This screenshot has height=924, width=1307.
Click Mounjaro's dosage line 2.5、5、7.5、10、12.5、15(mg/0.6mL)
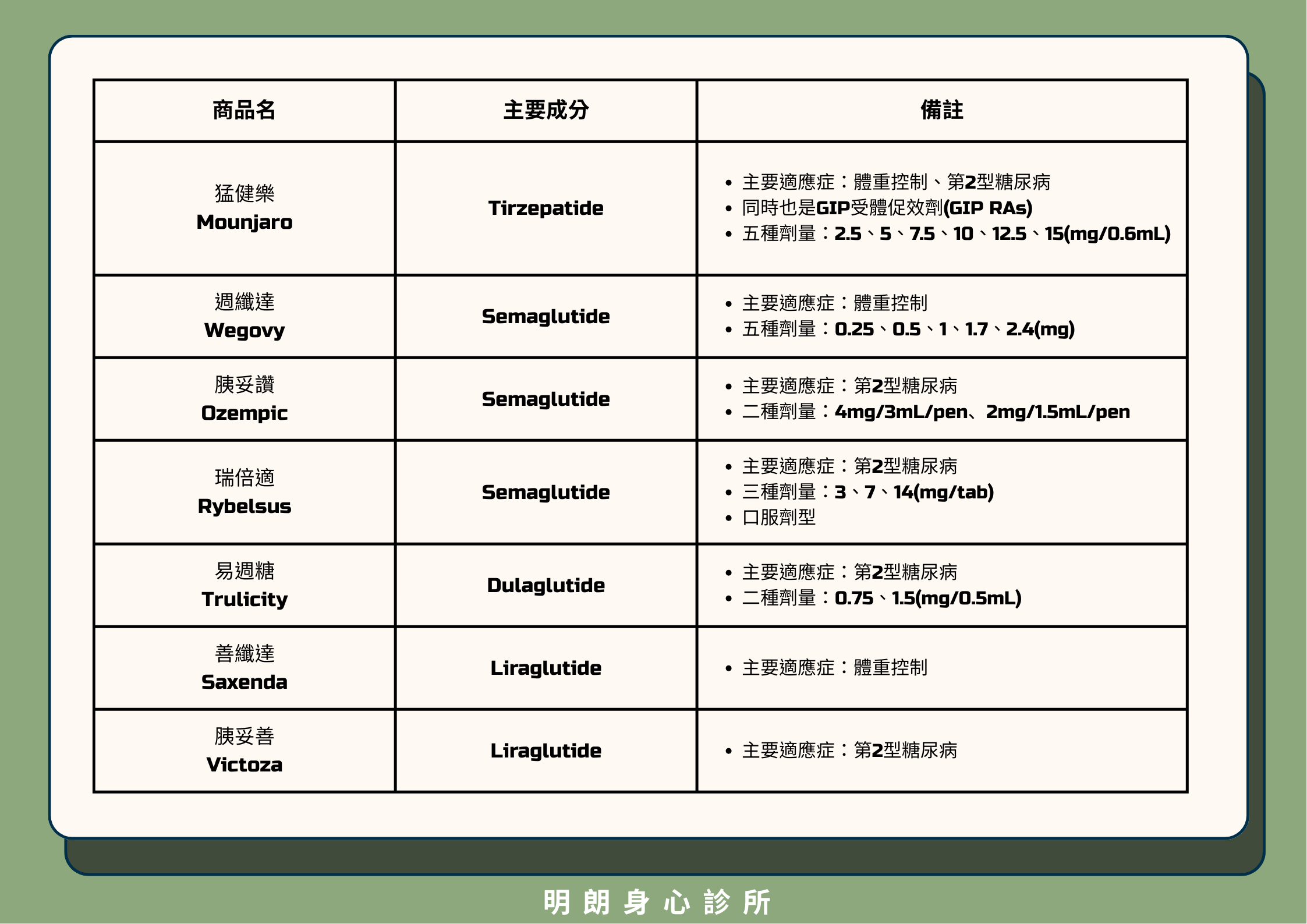956,233
